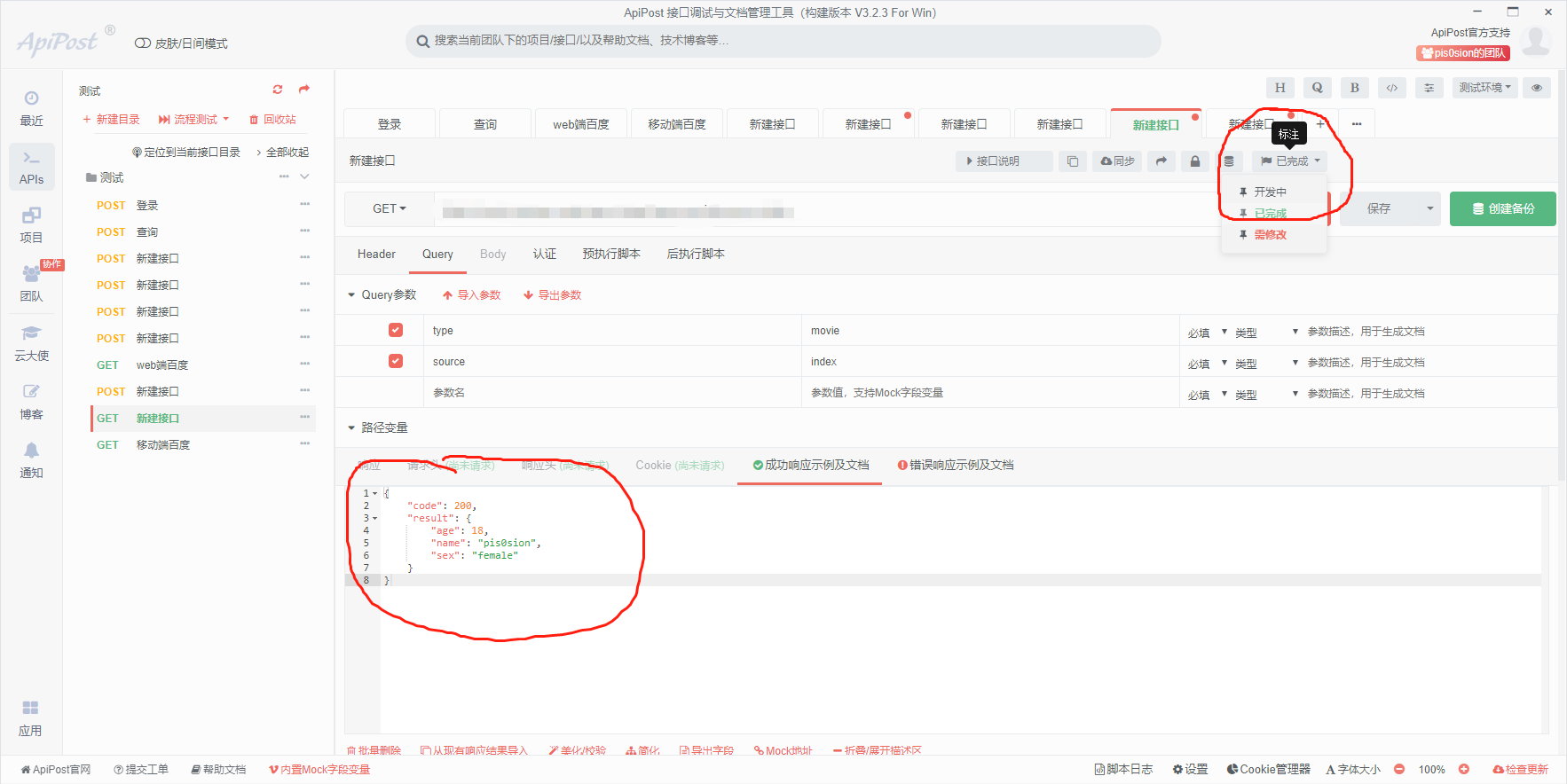This screenshot has height=784, width=1567.
Task: Select 需修改 status option
Action: 1270,235
